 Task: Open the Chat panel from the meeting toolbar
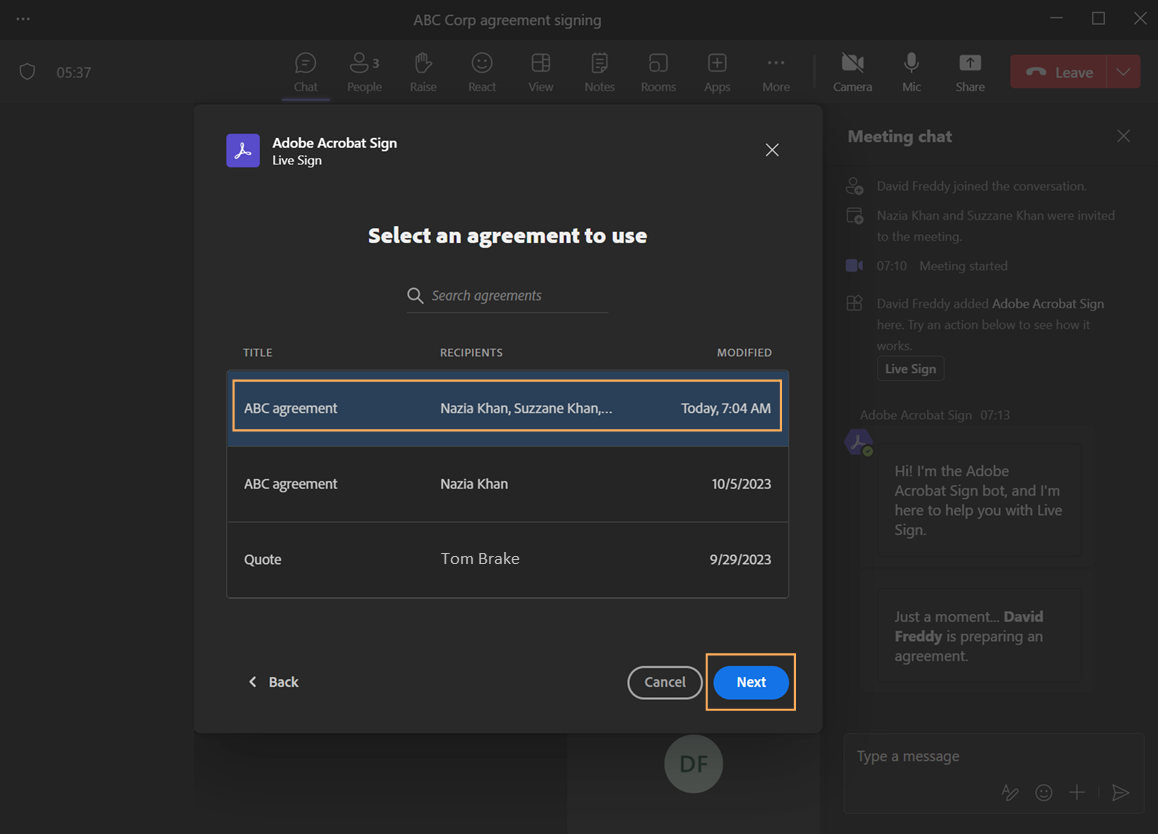(x=305, y=72)
